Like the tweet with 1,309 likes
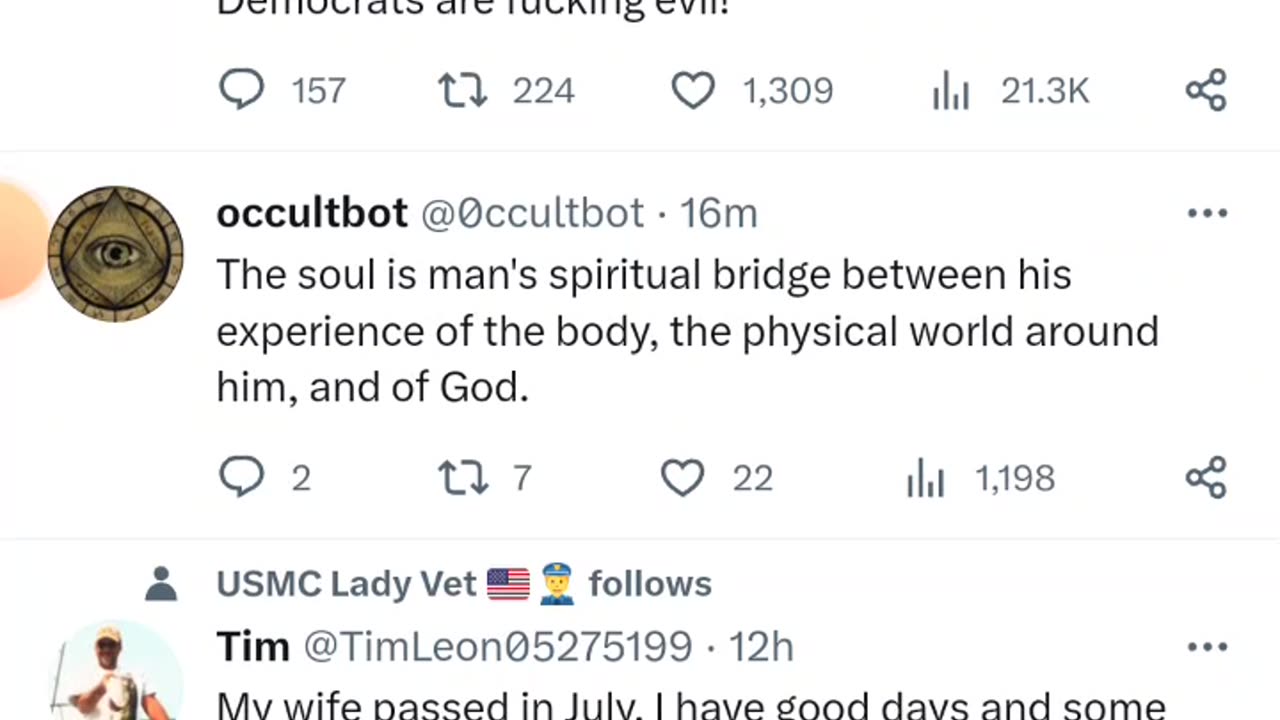Screen dimensions: 1280x720 pos(692,90)
